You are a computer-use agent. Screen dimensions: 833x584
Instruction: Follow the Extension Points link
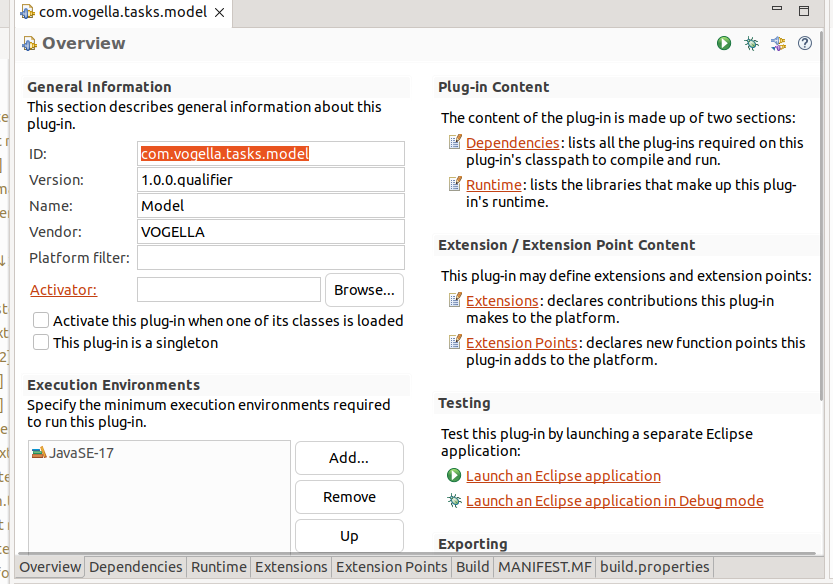[522, 343]
